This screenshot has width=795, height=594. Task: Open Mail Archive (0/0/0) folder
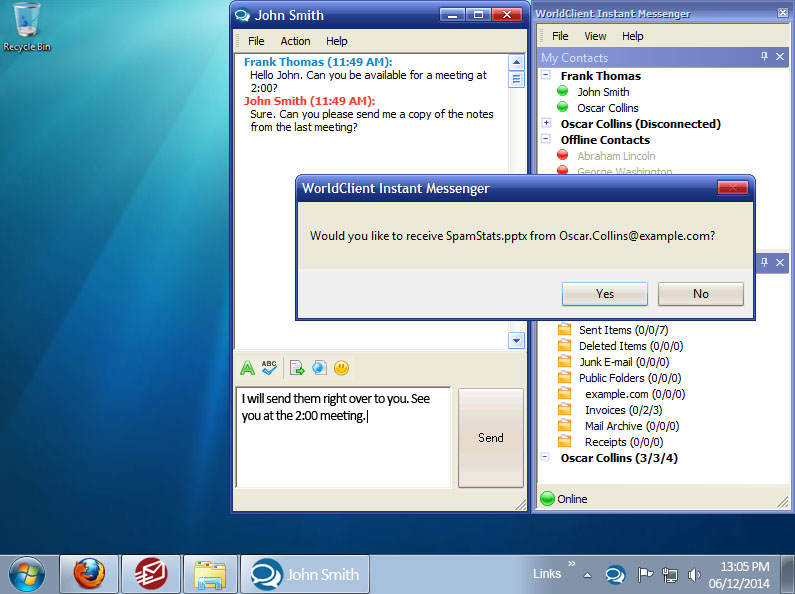(632, 426)
